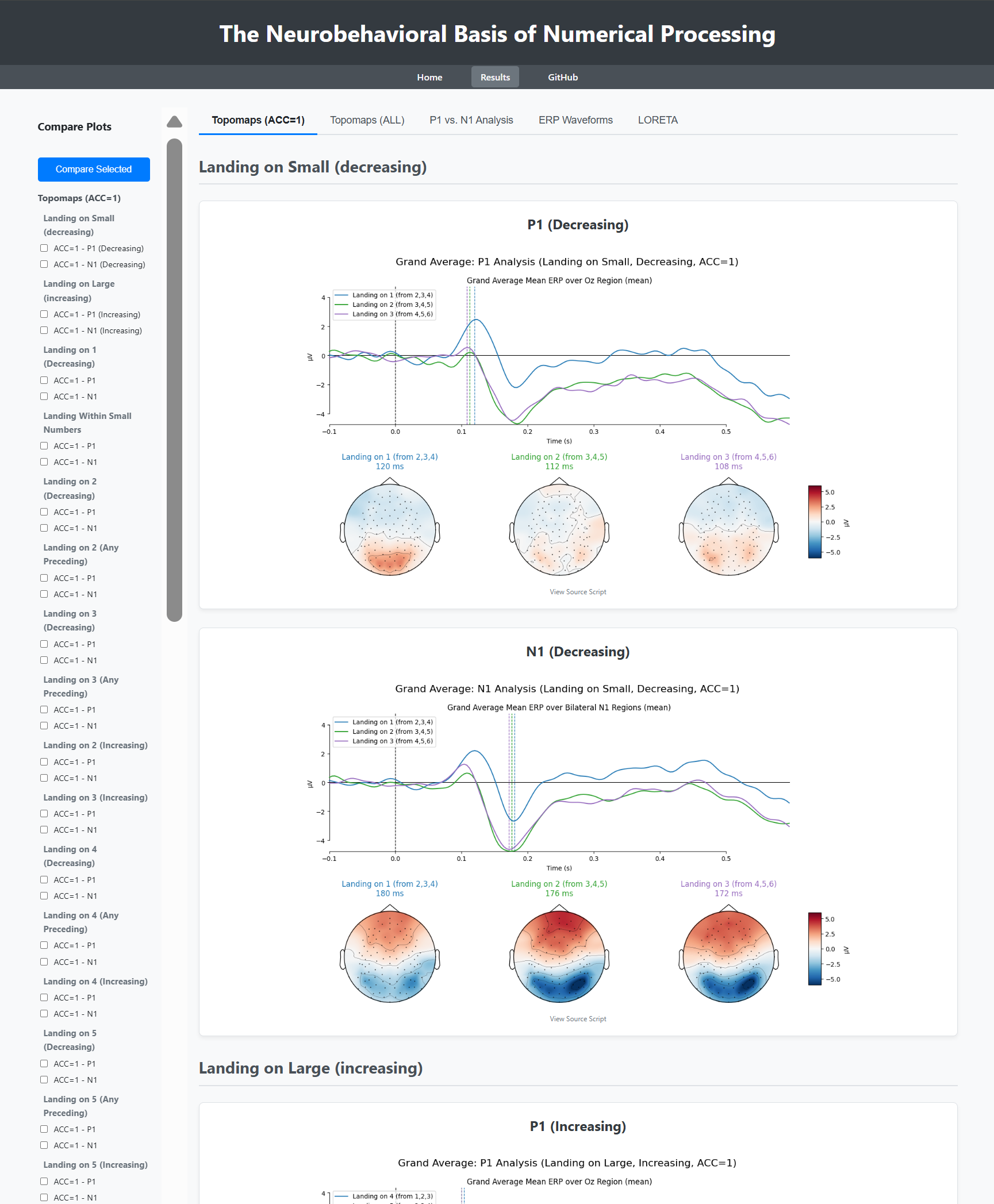Open View Source Script under P1 (Decreasing)
Screen dimensions: 994x1204
coord(578,592)
